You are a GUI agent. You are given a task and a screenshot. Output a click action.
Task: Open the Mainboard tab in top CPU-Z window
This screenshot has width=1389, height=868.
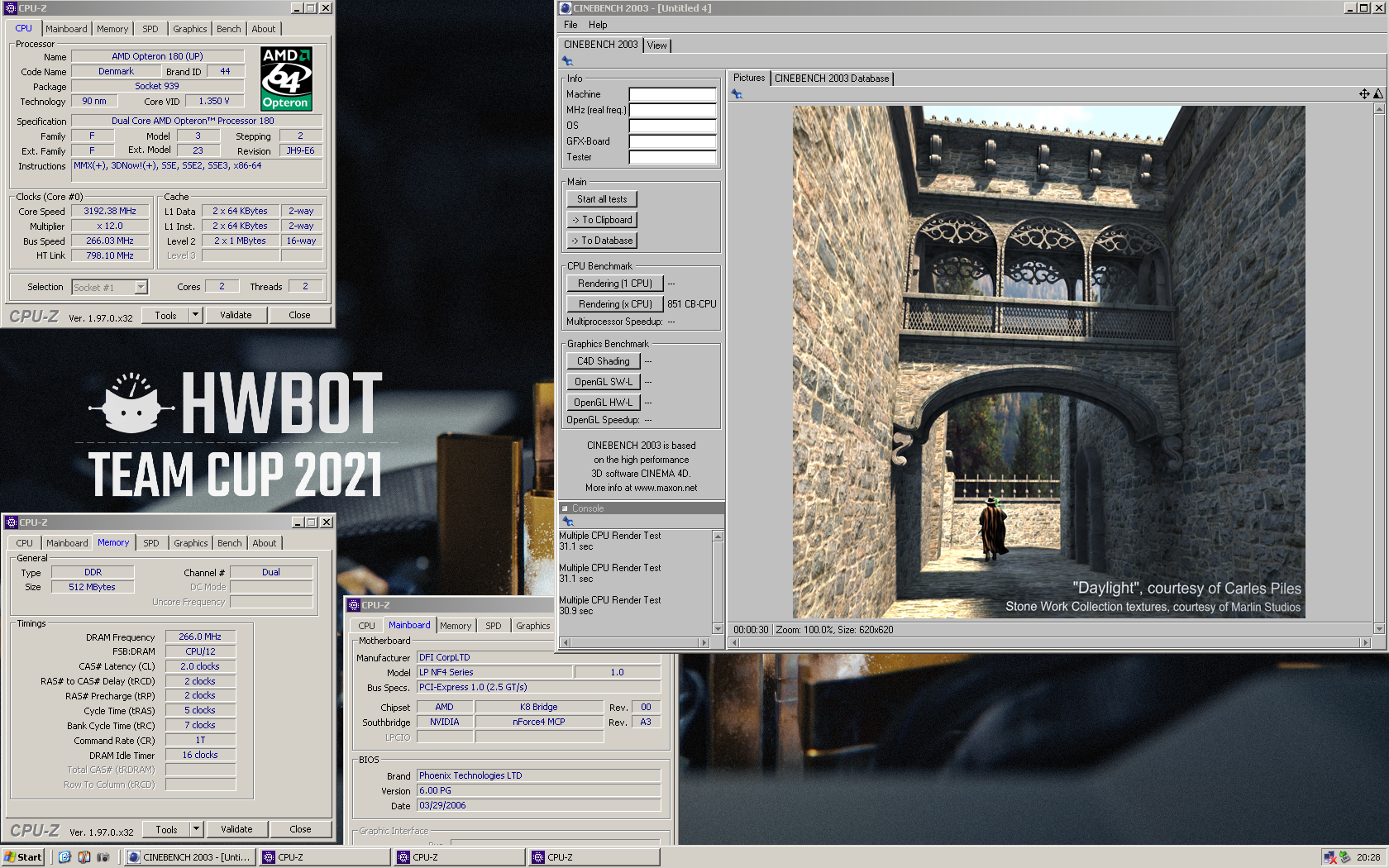66,29
